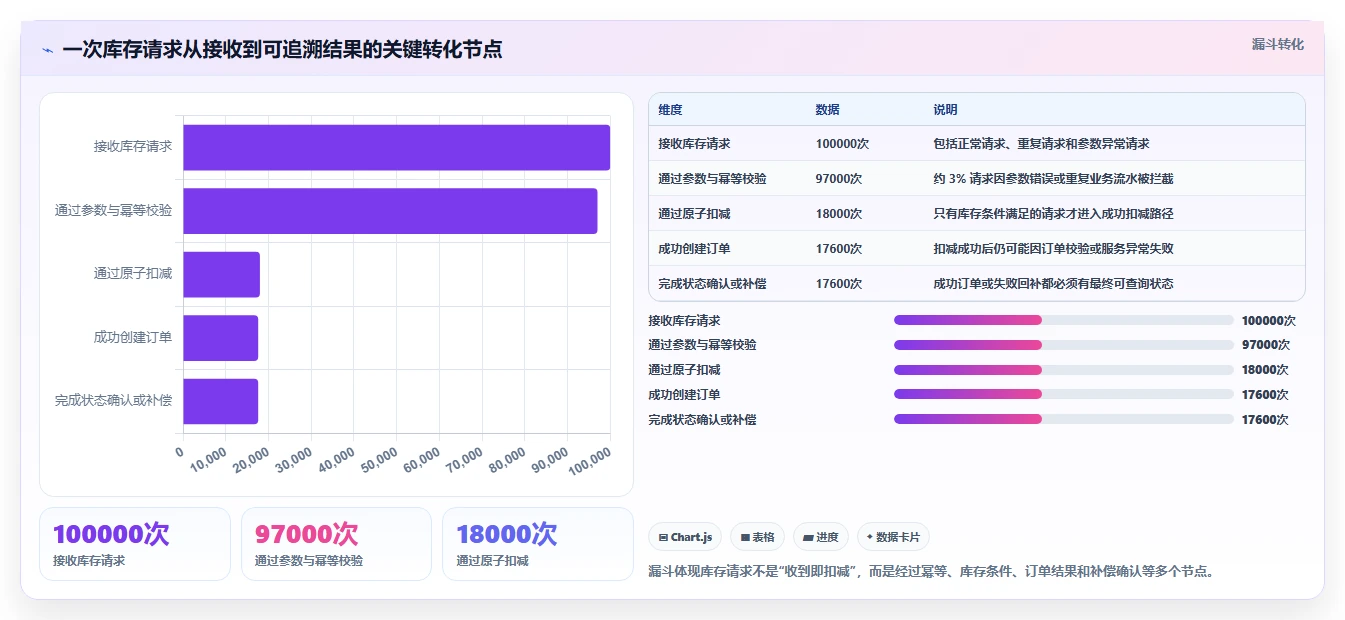
Task: Click the 100000次 stat card
Action: [x=135, y=544]
